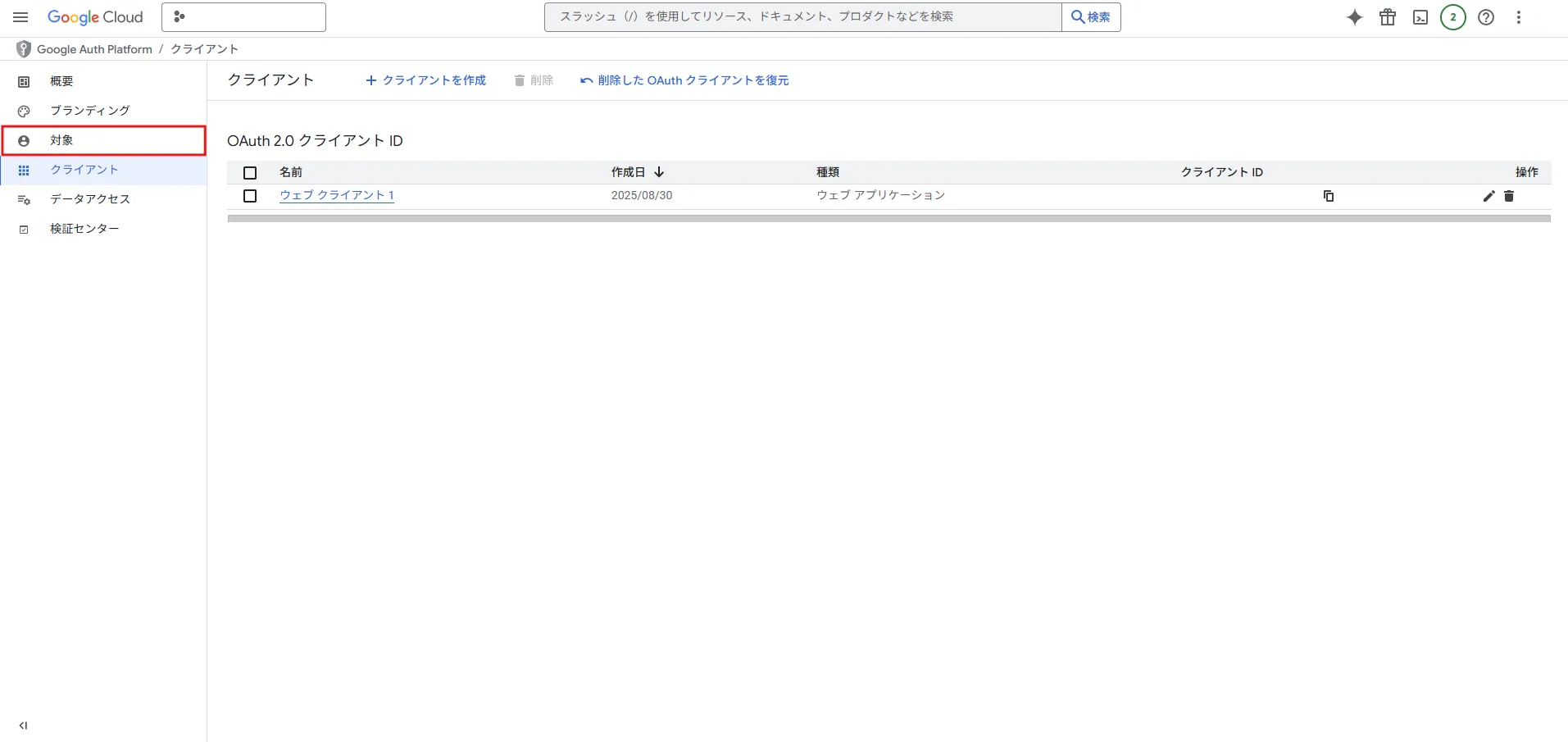Click 削除した OAuth クライアントを復元
The width and height of the screenshot is (1568, 742).
[684, 80]
